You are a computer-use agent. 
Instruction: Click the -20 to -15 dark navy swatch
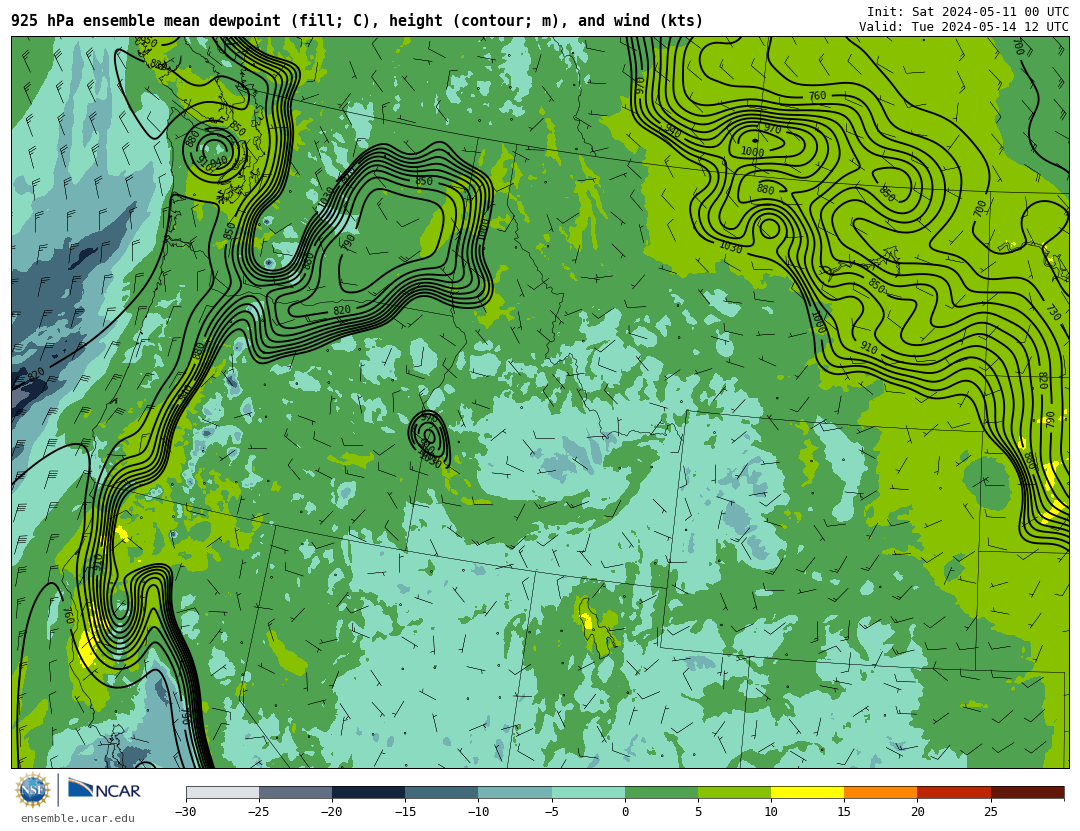point(368,792)
